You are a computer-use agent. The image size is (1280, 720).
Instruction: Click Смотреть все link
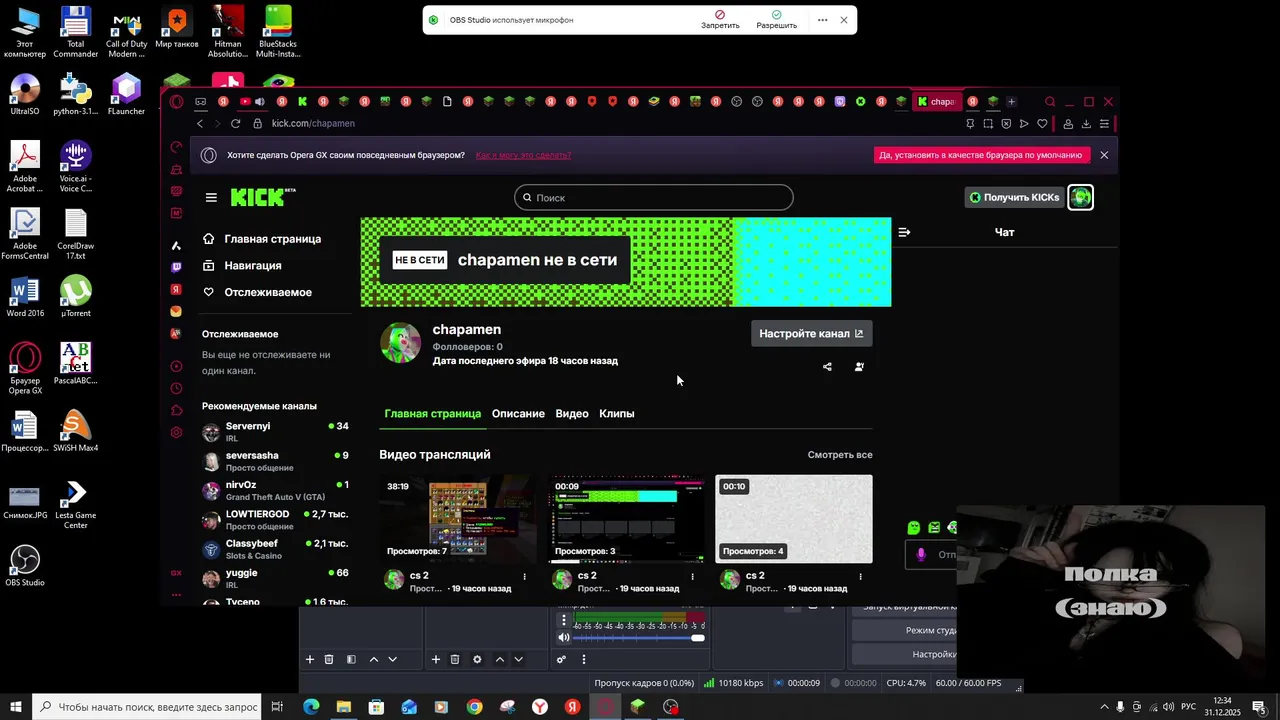(x=840, y=455)
